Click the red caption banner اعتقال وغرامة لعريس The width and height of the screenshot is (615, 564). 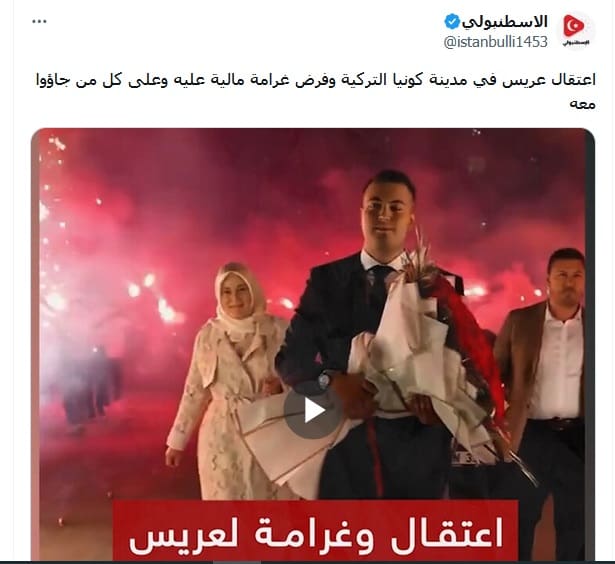coord(316,530)
